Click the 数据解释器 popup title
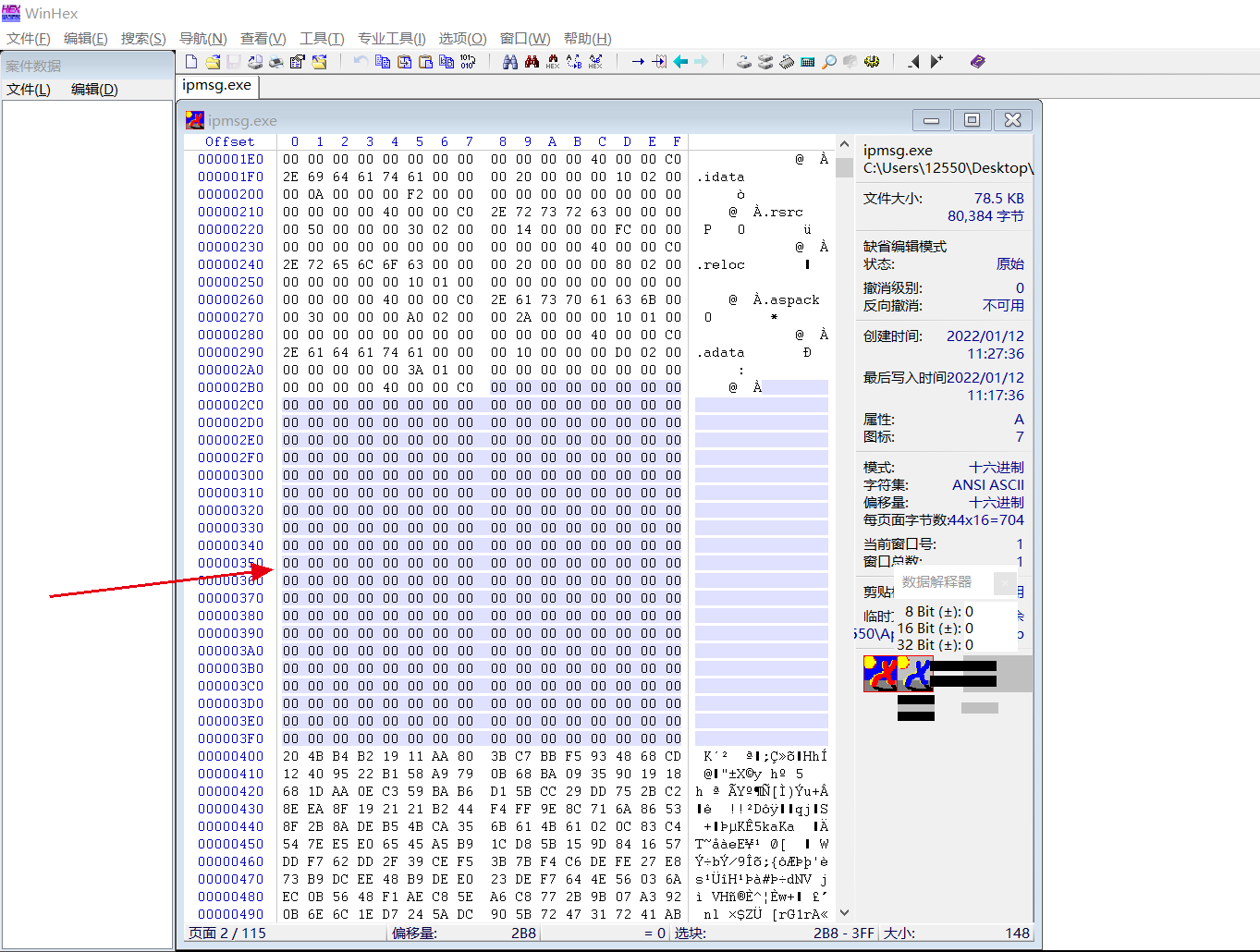 tap(936, 582)
